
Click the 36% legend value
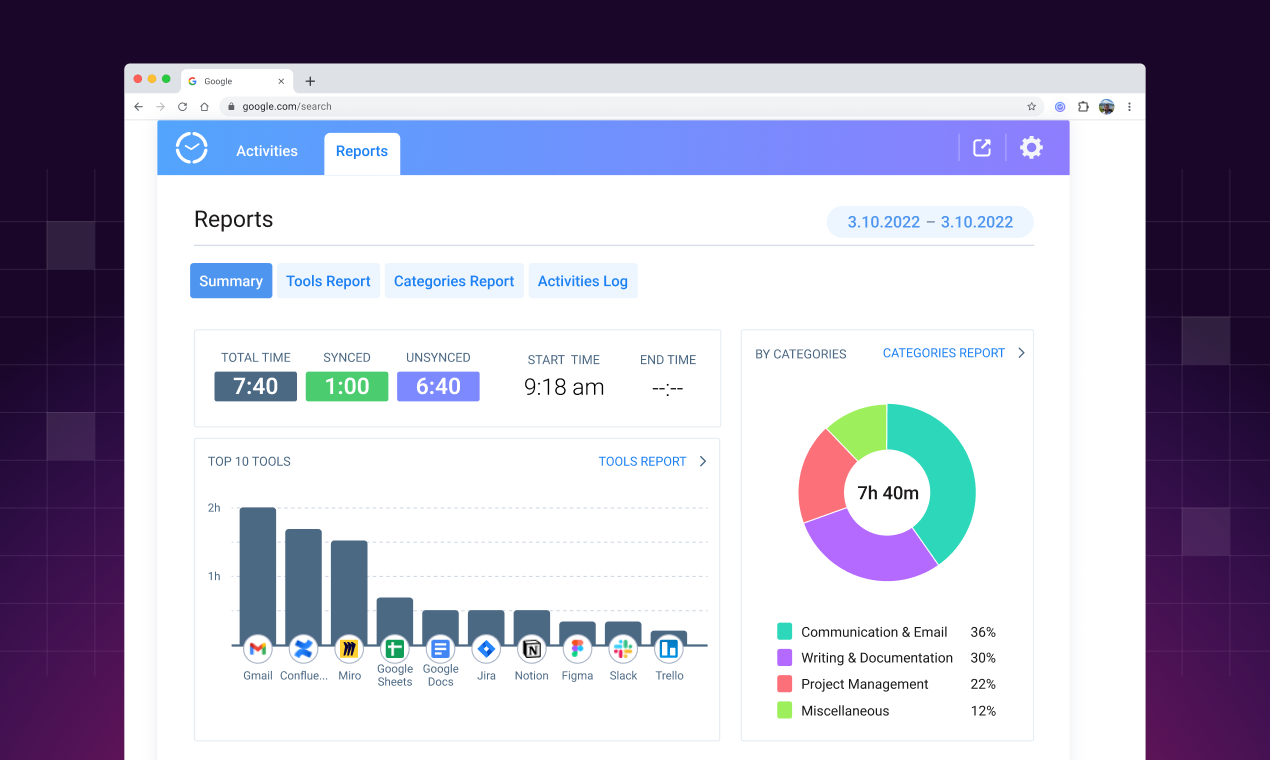pyautogui.click(x=983, y=632)
